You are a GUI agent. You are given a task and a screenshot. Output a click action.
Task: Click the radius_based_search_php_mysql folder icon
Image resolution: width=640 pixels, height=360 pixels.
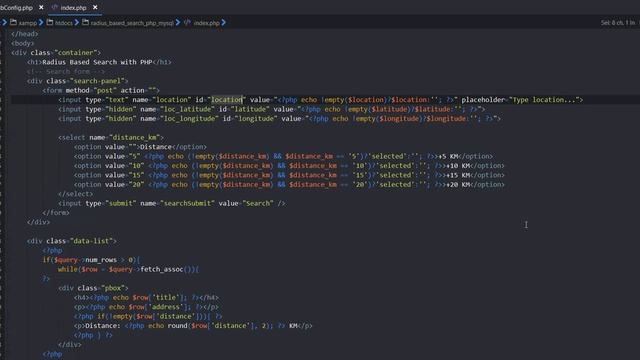coord(85,22)
